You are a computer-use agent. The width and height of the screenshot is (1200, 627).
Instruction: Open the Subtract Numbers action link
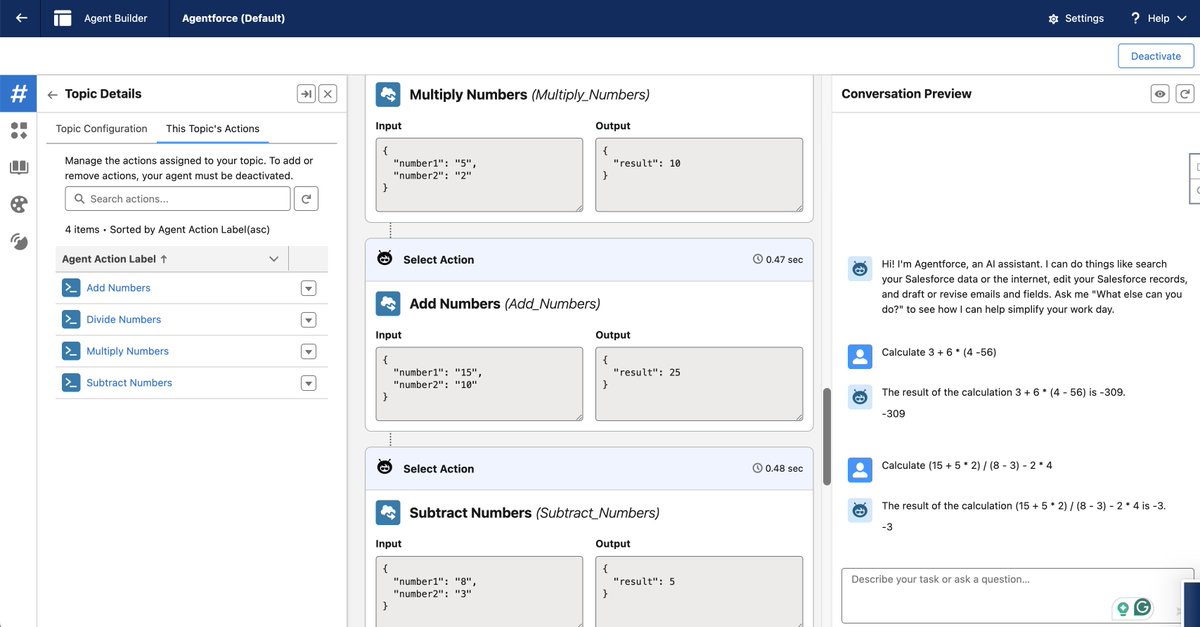point(129,383)
